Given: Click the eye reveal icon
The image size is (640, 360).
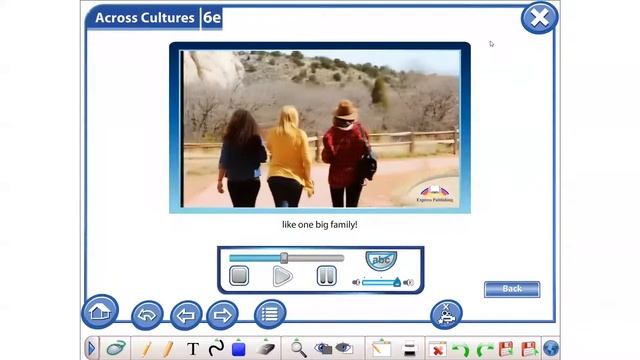Looking at the screenshot, I should (x=344, y=348).
